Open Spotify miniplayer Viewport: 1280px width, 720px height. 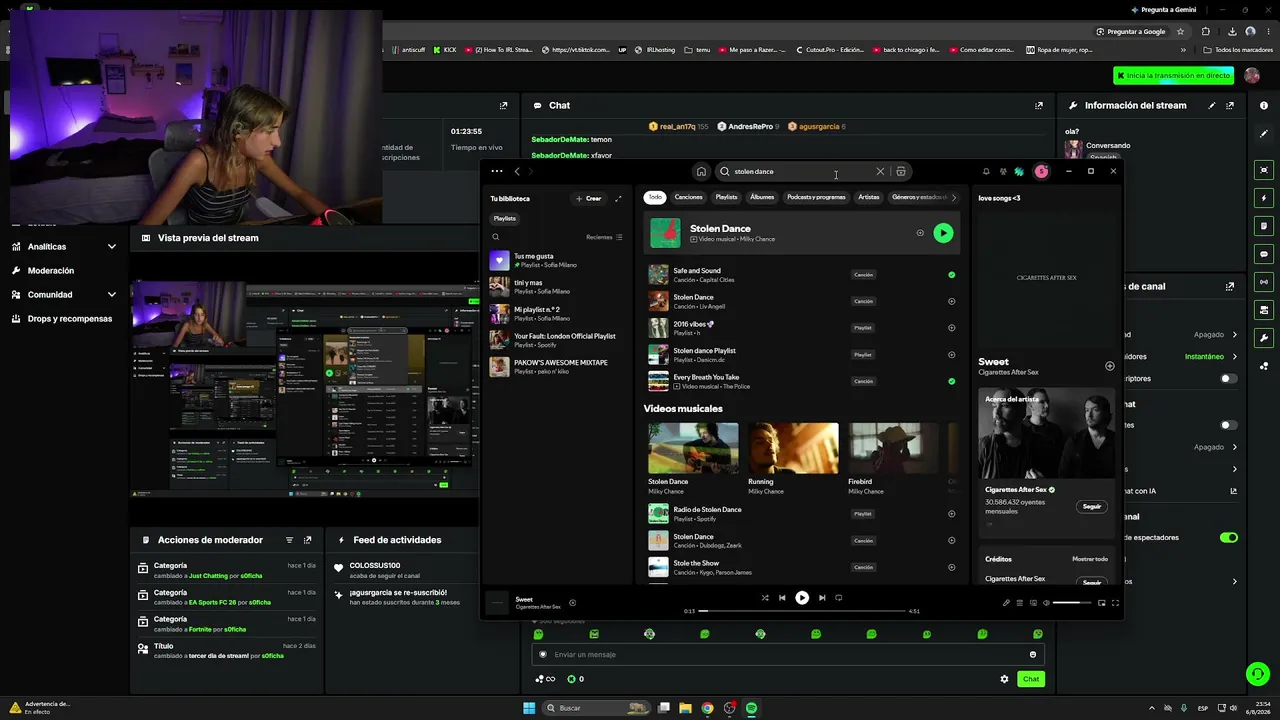[1102, 603]
